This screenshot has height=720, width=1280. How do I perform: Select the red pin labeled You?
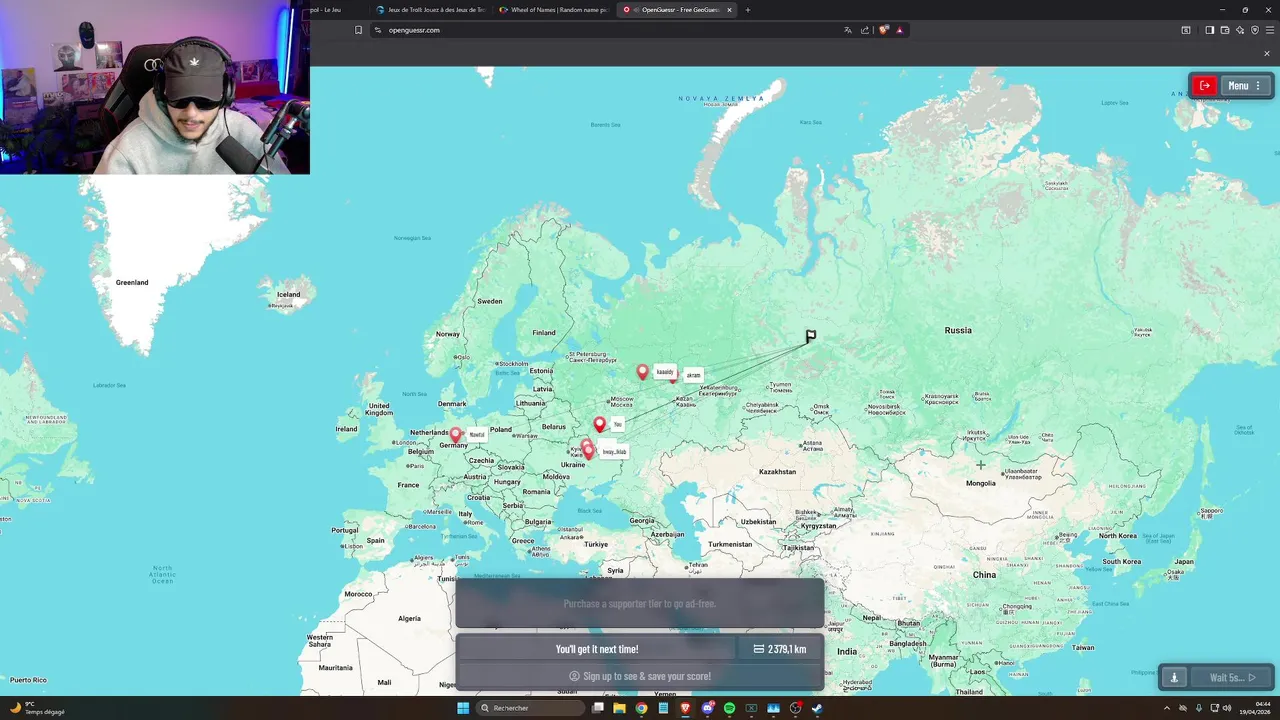tap(600, 425)
